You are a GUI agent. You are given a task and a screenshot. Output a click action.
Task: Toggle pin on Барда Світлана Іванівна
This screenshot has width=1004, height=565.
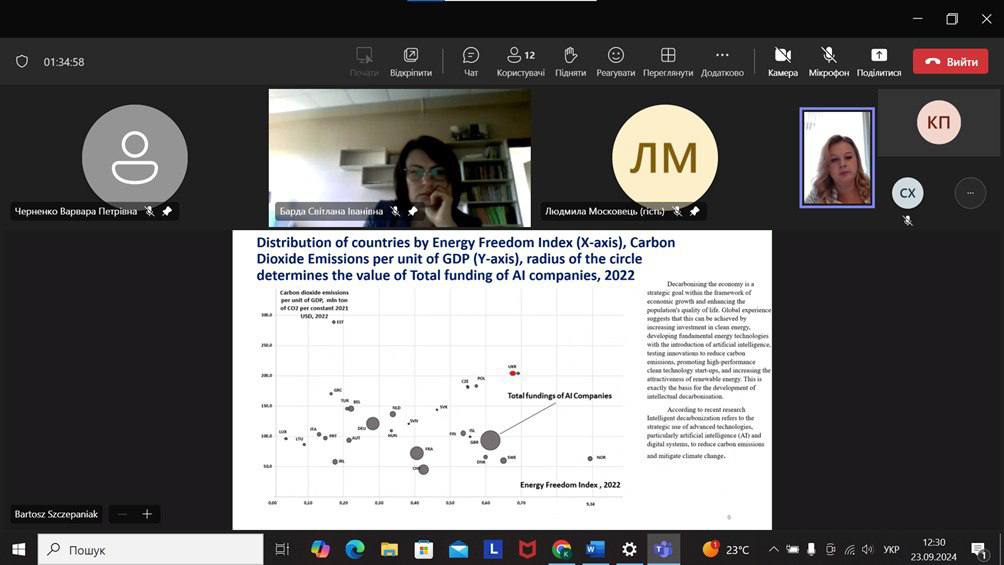point(413,211)
